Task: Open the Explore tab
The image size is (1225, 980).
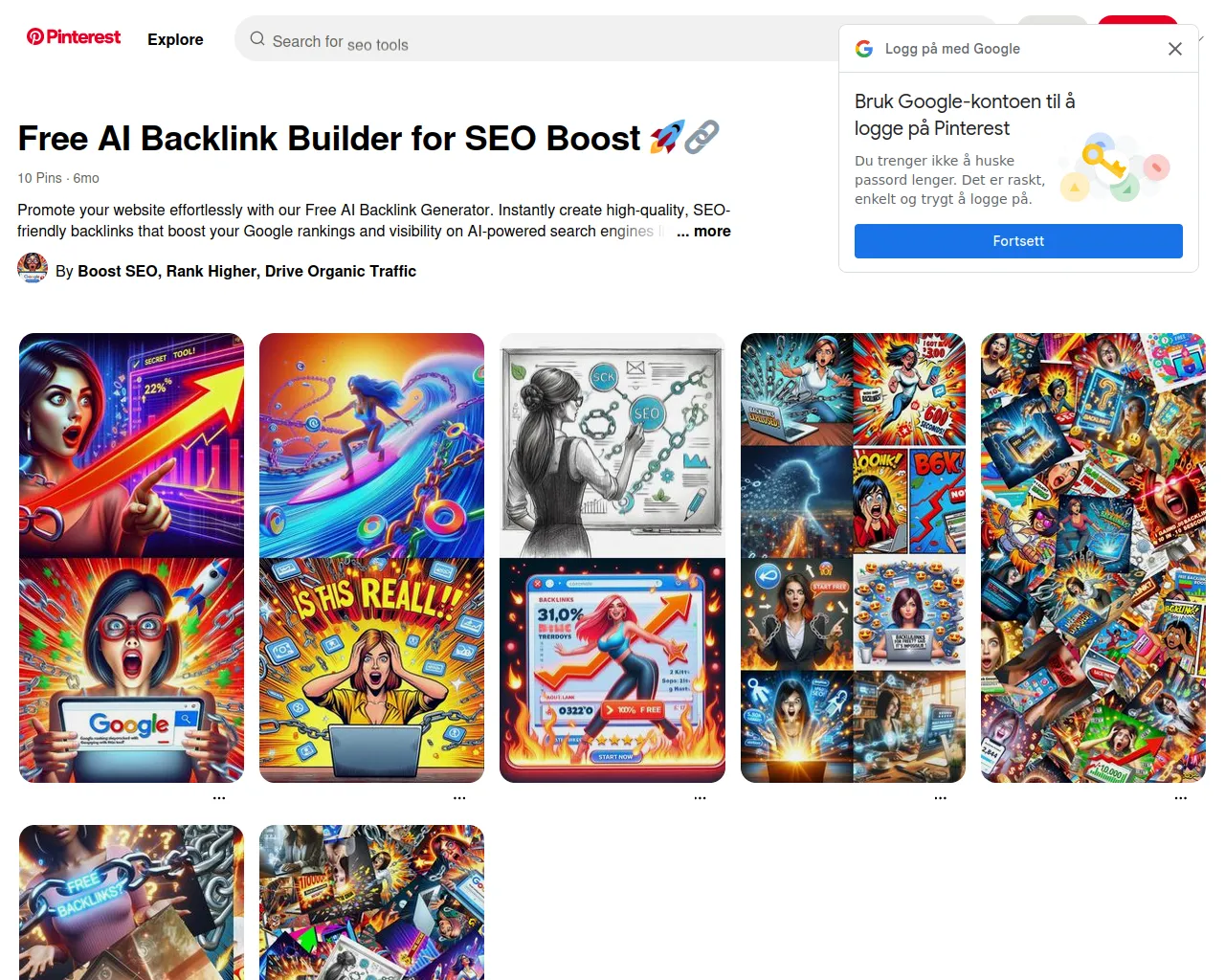Action: tap(175, 39)
